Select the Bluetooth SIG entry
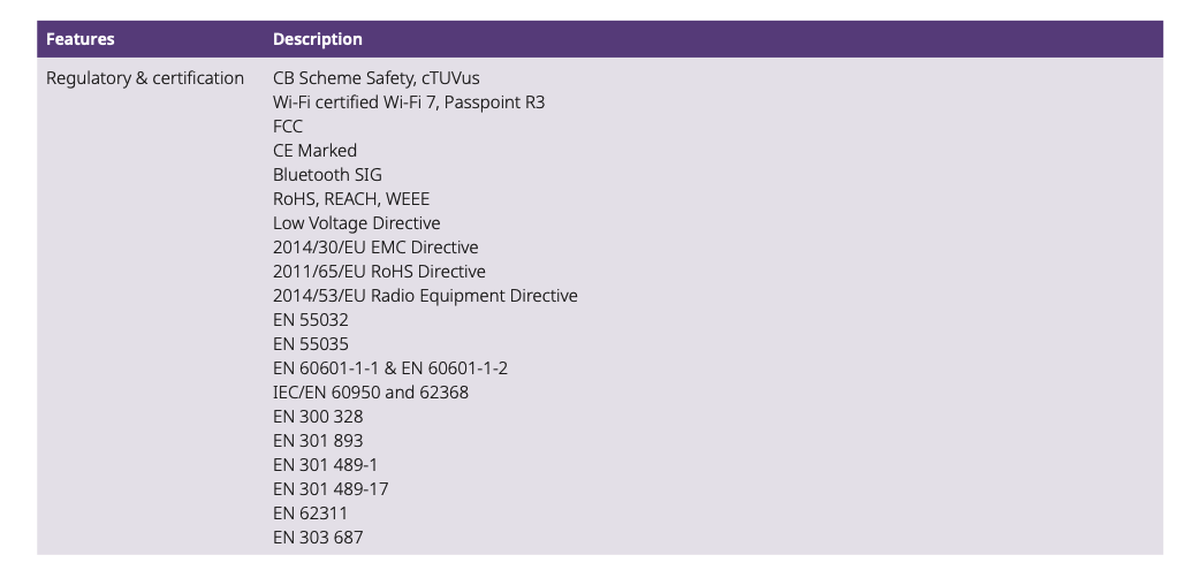 (327, 174)
